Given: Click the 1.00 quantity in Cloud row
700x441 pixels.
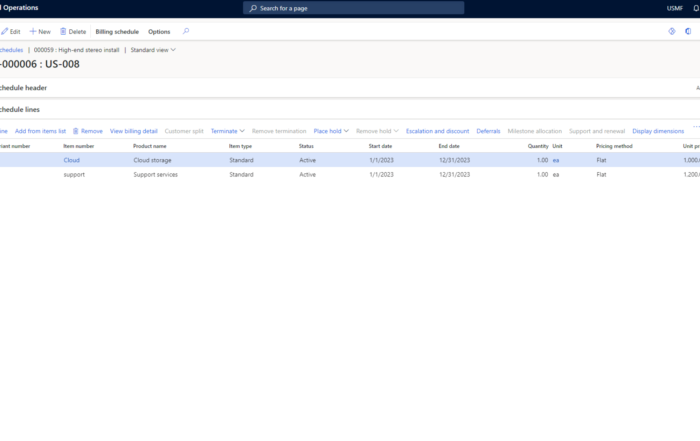Looking at the screenshot, I should coord(542,160).
